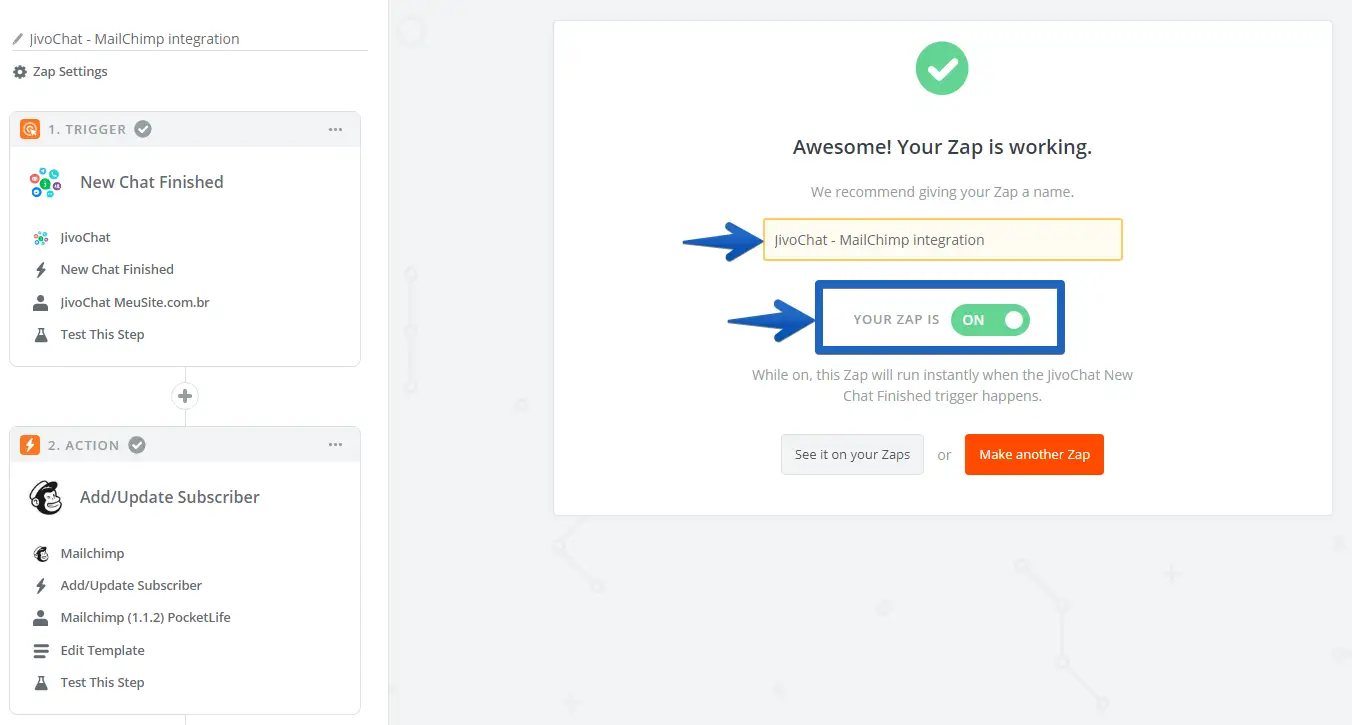The image size is (1352, 725).
Task: Click the flask icon in the Trigger step
Action: pos(41,335)
